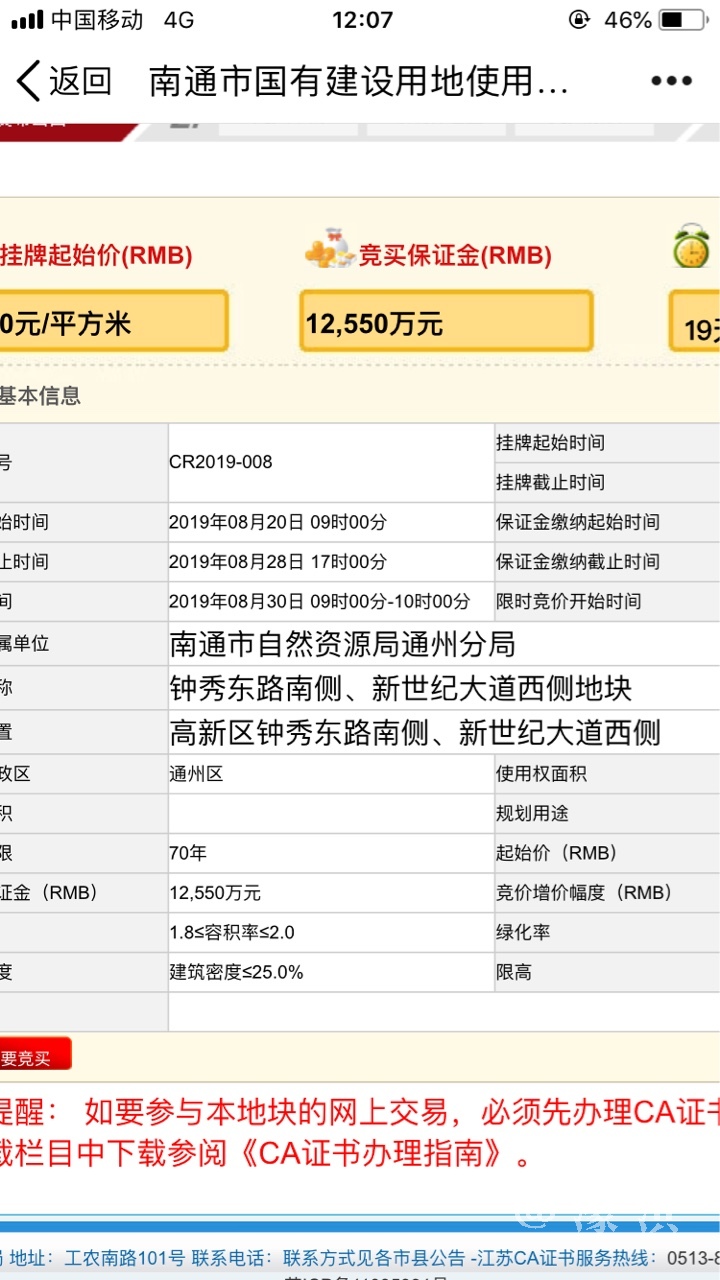
Task: Tap the battery icon in status bar
Action: [683, 20]
